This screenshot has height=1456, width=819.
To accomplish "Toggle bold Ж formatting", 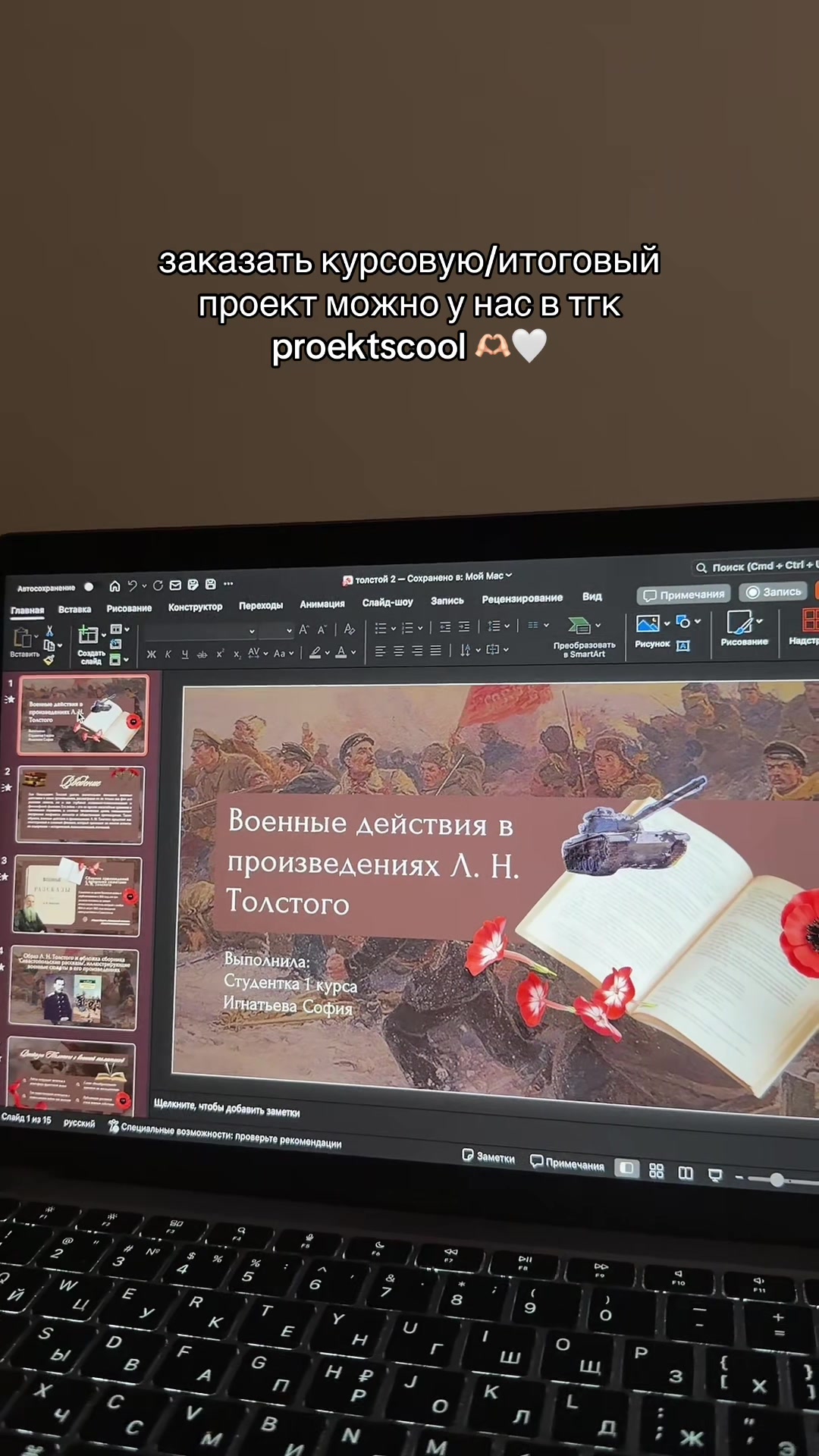I will (152, 654).
